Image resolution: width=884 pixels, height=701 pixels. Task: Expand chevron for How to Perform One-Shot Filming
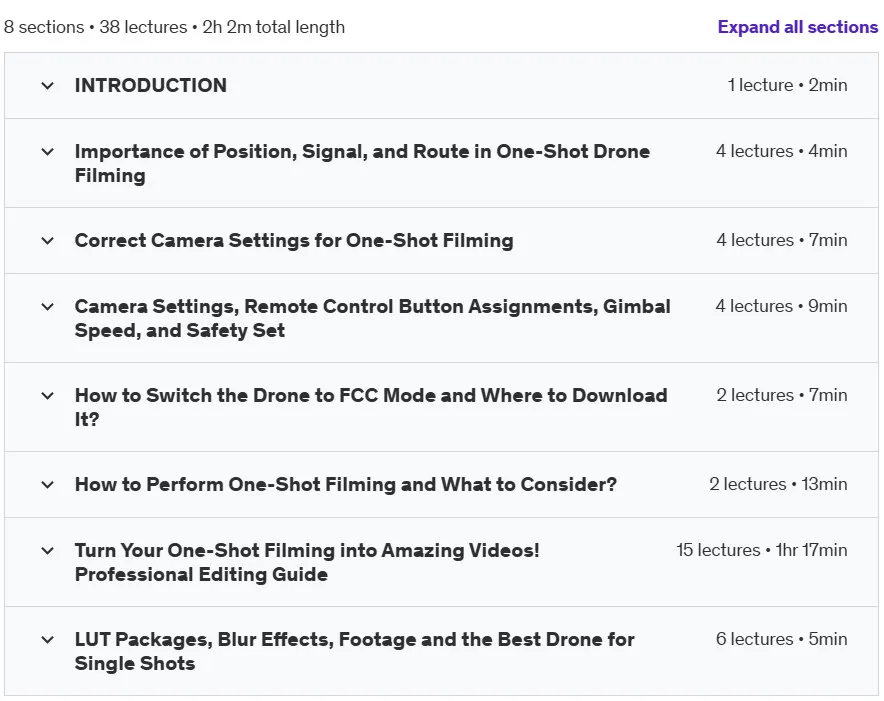48,484
